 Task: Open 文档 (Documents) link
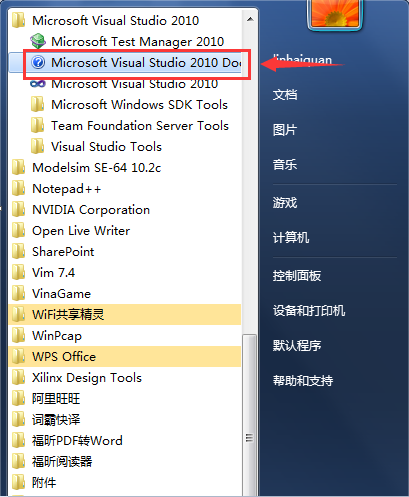[285, 95]
